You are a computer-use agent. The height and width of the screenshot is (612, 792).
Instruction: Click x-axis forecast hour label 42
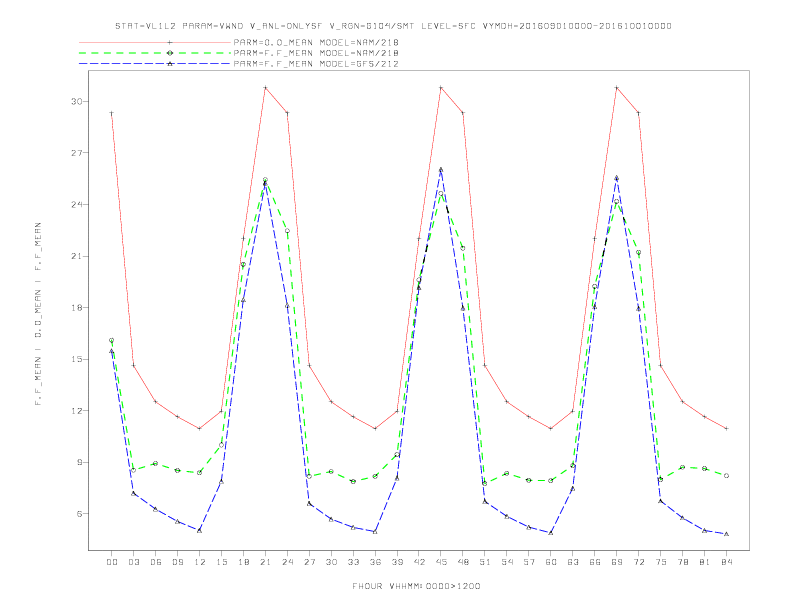419,562
